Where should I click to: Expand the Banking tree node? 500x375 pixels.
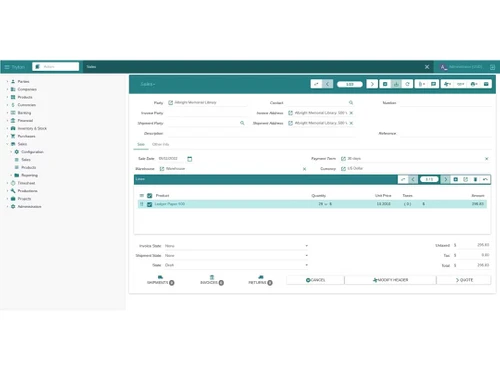click(7, 113)
